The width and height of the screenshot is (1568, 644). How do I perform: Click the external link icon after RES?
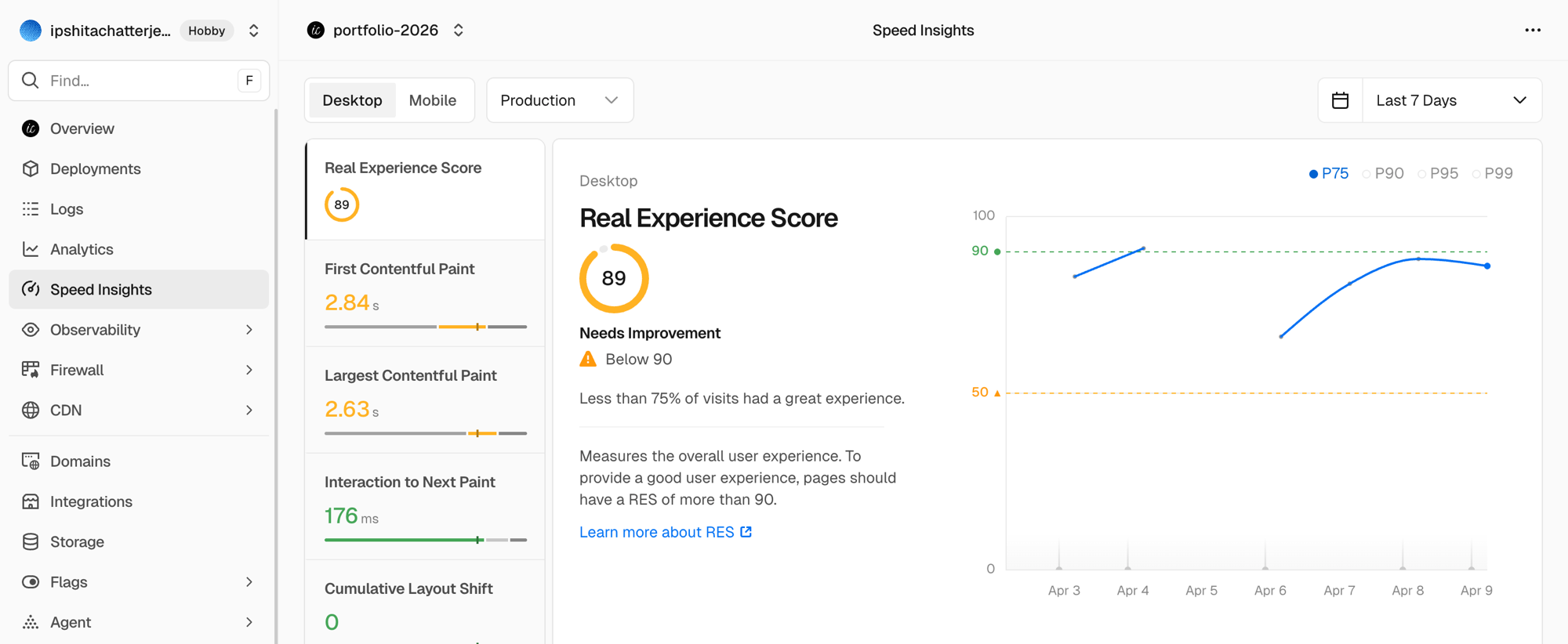[x=746, y=532]
